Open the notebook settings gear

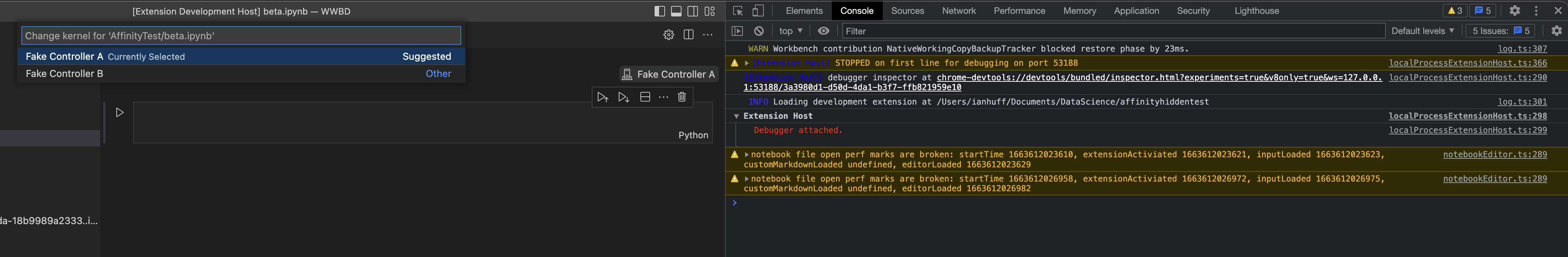pyautogui.click(x=668, y=35)
